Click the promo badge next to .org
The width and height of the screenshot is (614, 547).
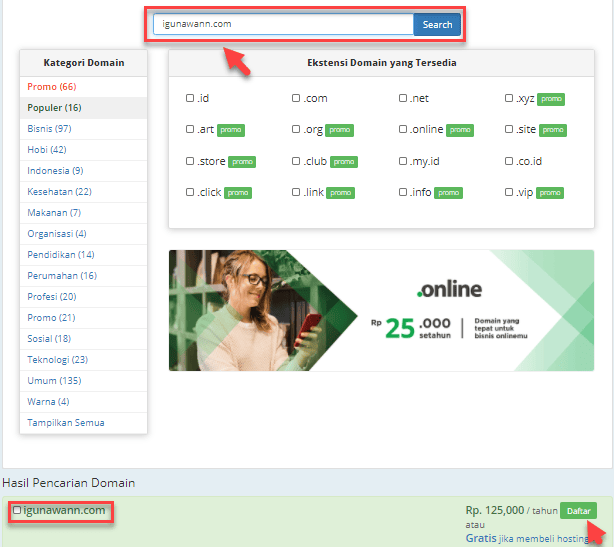340,130
